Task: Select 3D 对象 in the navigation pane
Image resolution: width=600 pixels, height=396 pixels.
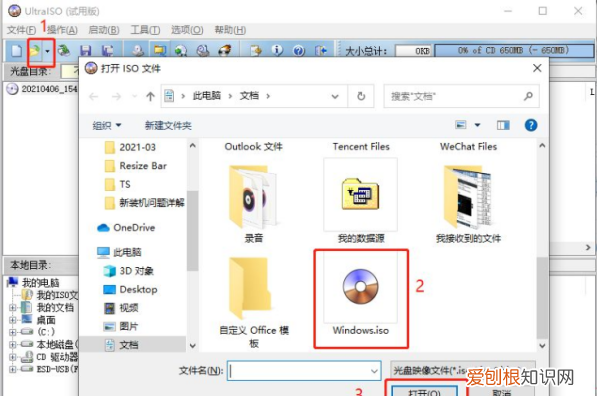Action: [129, 271]
